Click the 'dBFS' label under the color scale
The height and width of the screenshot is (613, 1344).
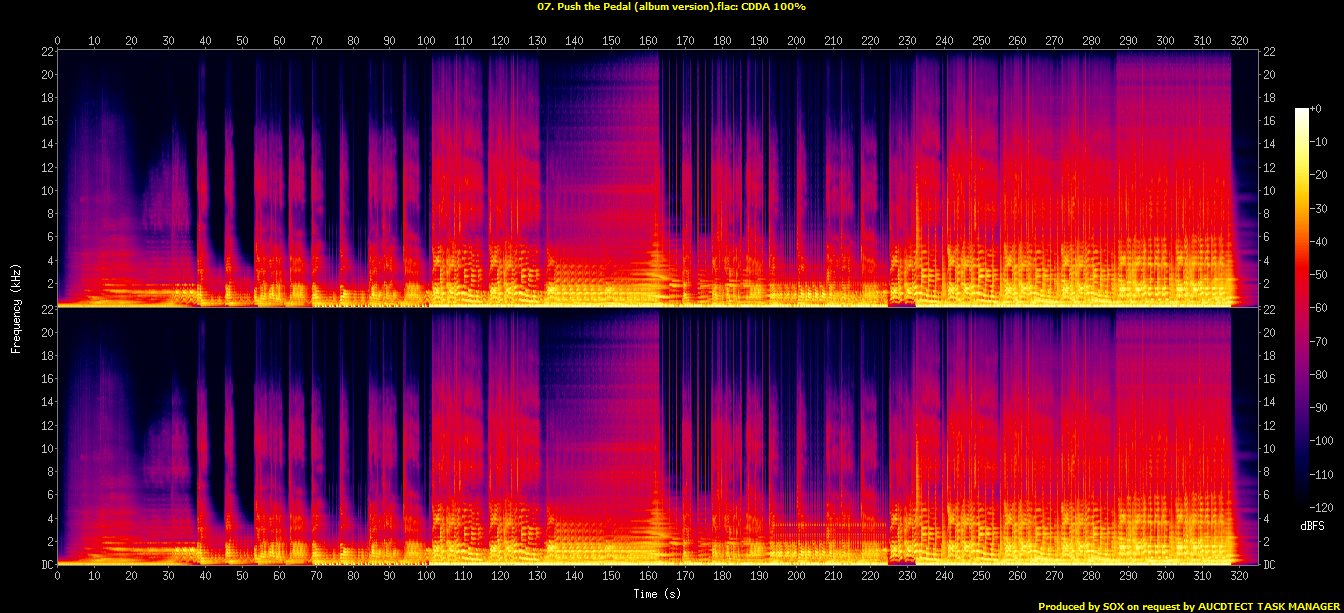[1313, 525]
